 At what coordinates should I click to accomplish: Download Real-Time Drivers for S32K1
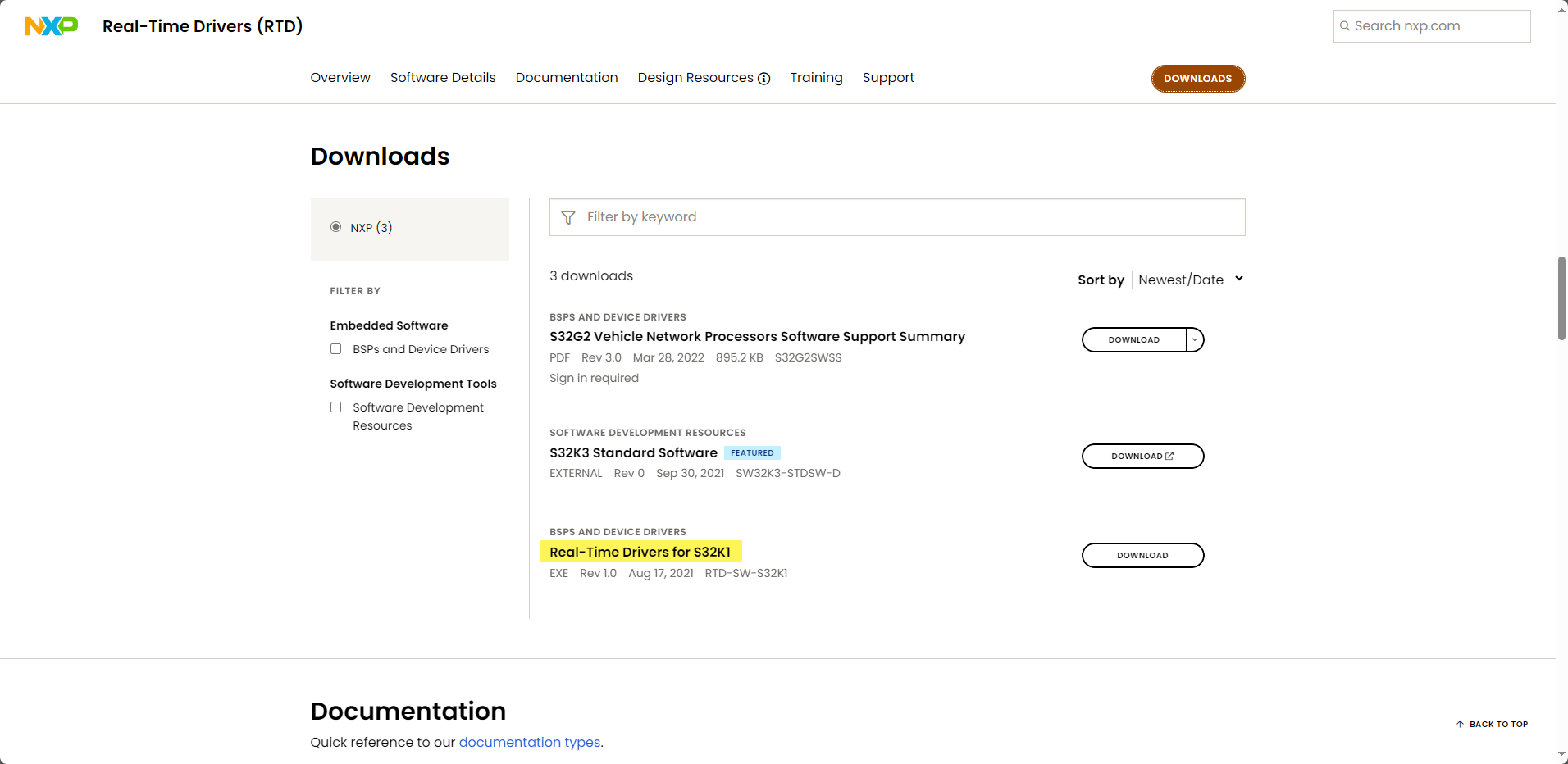pos(1142,555)
